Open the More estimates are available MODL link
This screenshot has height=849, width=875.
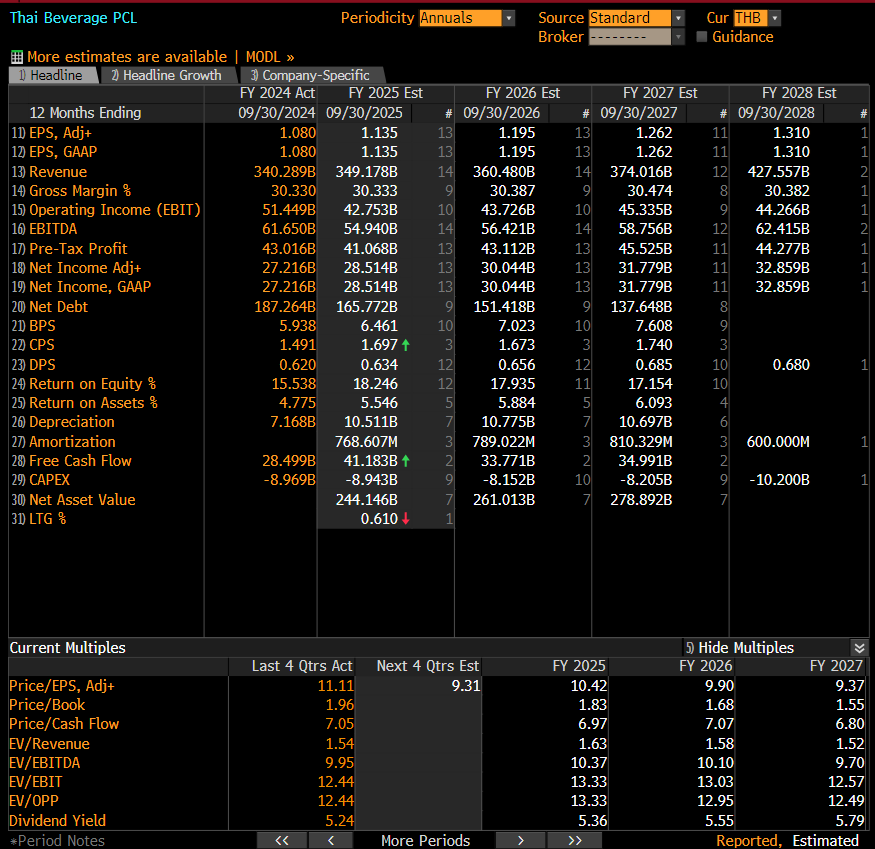click(160, 57)
